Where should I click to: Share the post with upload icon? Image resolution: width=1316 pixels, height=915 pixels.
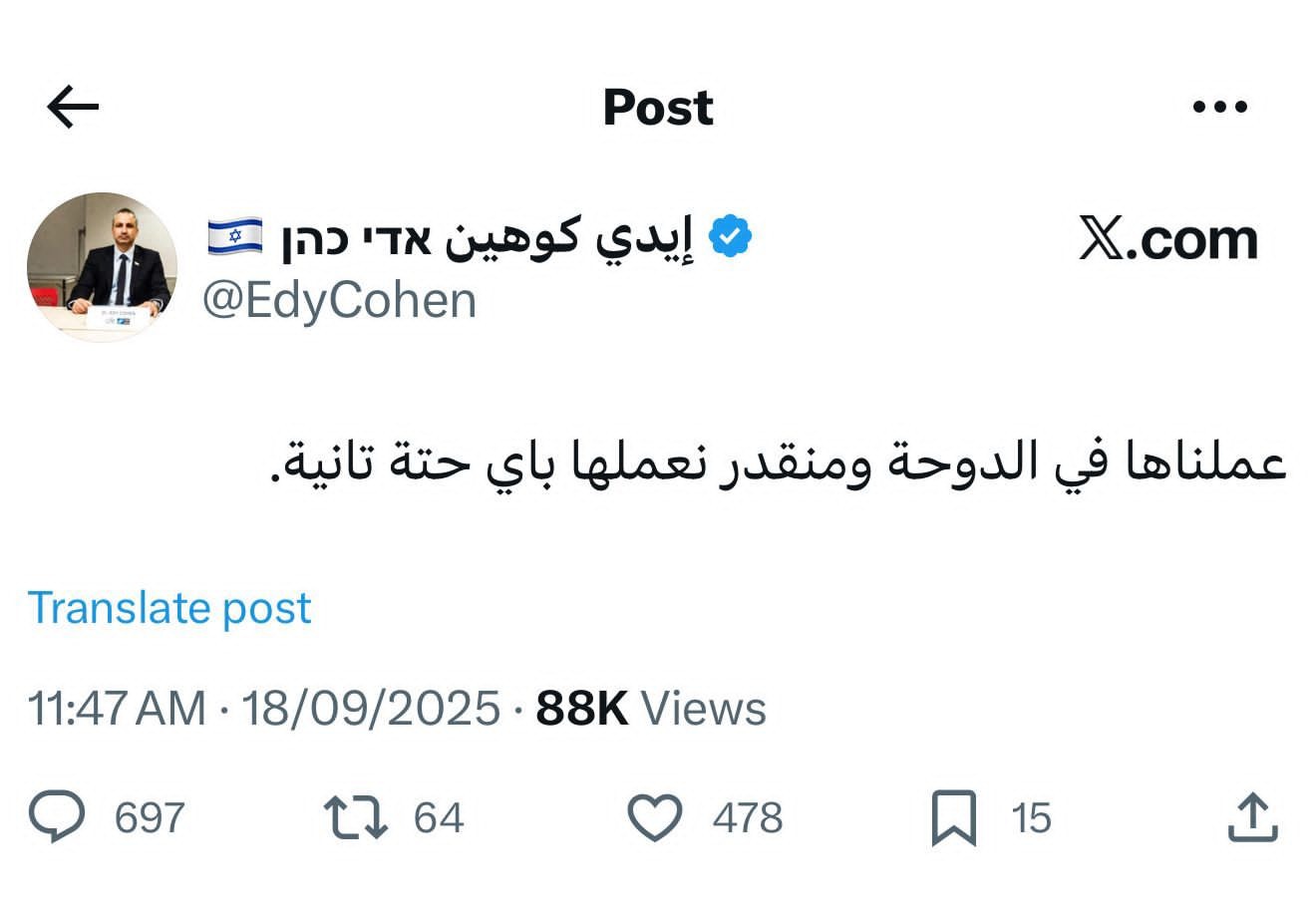tap(1252, 817)
